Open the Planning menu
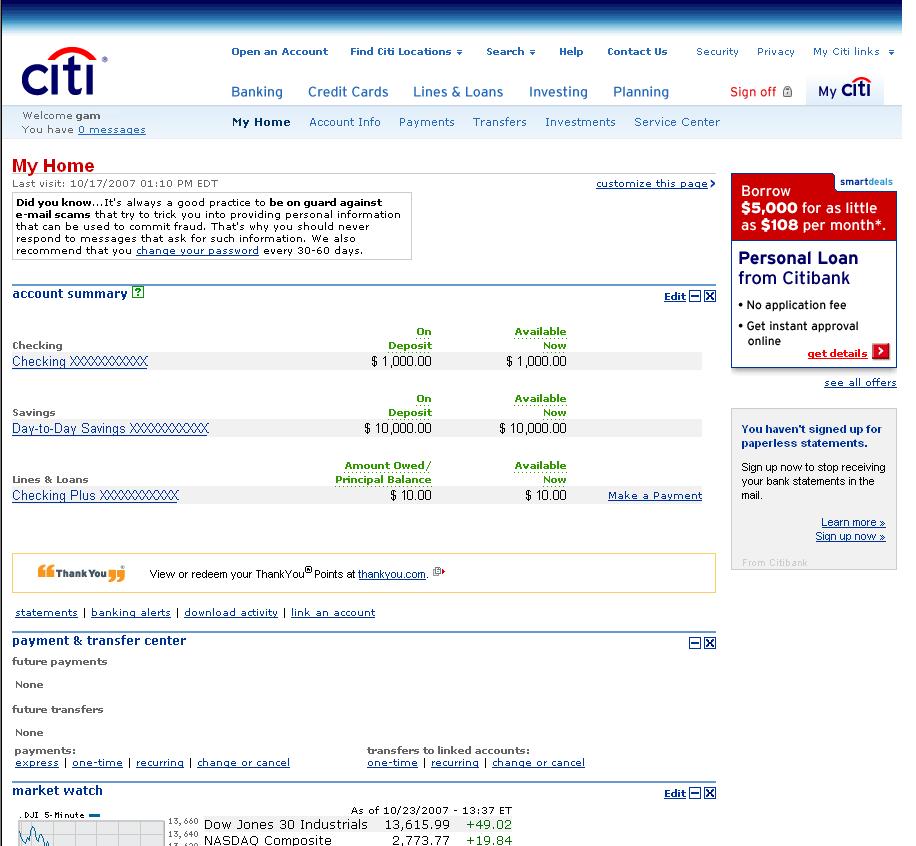Screen dimensions: 916x846 coord(641,92)
